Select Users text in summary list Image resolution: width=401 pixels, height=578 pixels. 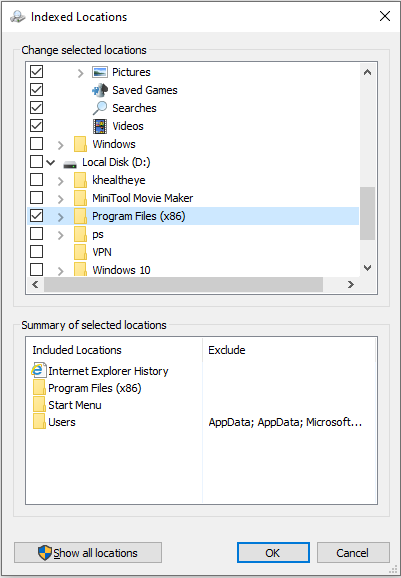pyautogui.click(x=62, y=422)
